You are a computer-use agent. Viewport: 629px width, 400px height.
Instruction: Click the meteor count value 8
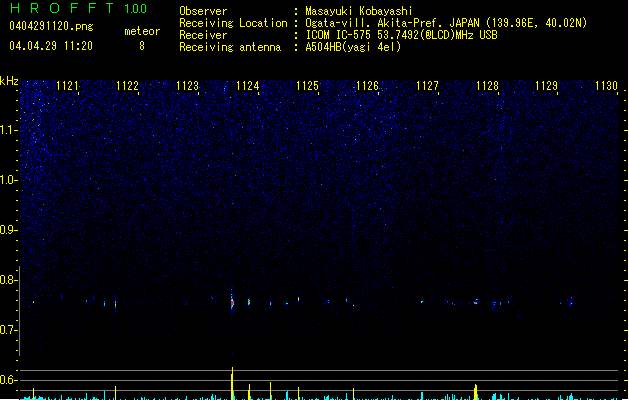(x=142, y=46)
